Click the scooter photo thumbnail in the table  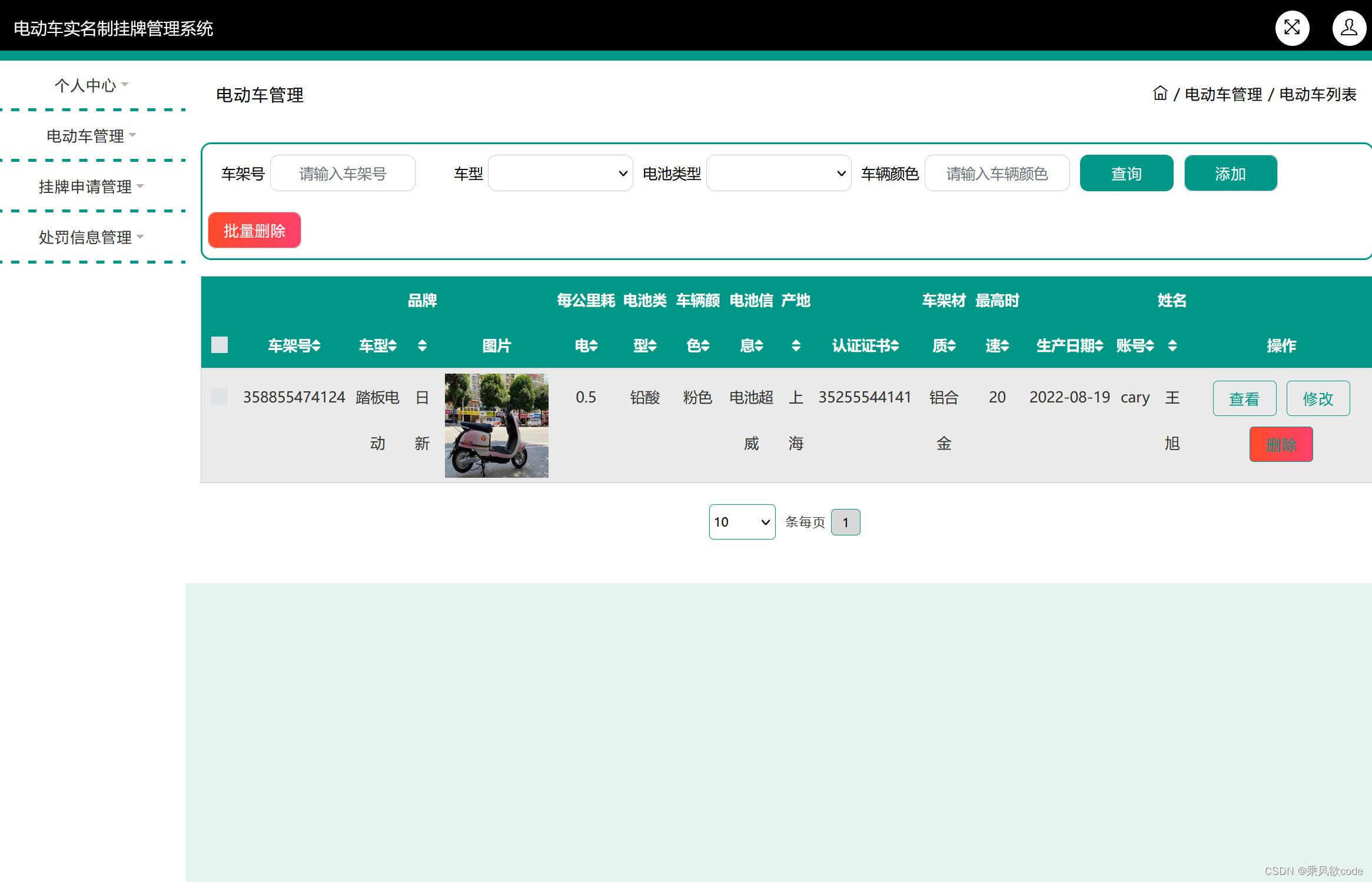[496, 425]
